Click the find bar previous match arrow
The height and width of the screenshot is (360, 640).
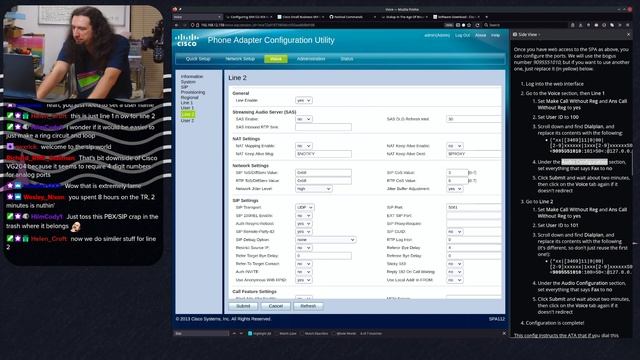[x=234, y=333]
